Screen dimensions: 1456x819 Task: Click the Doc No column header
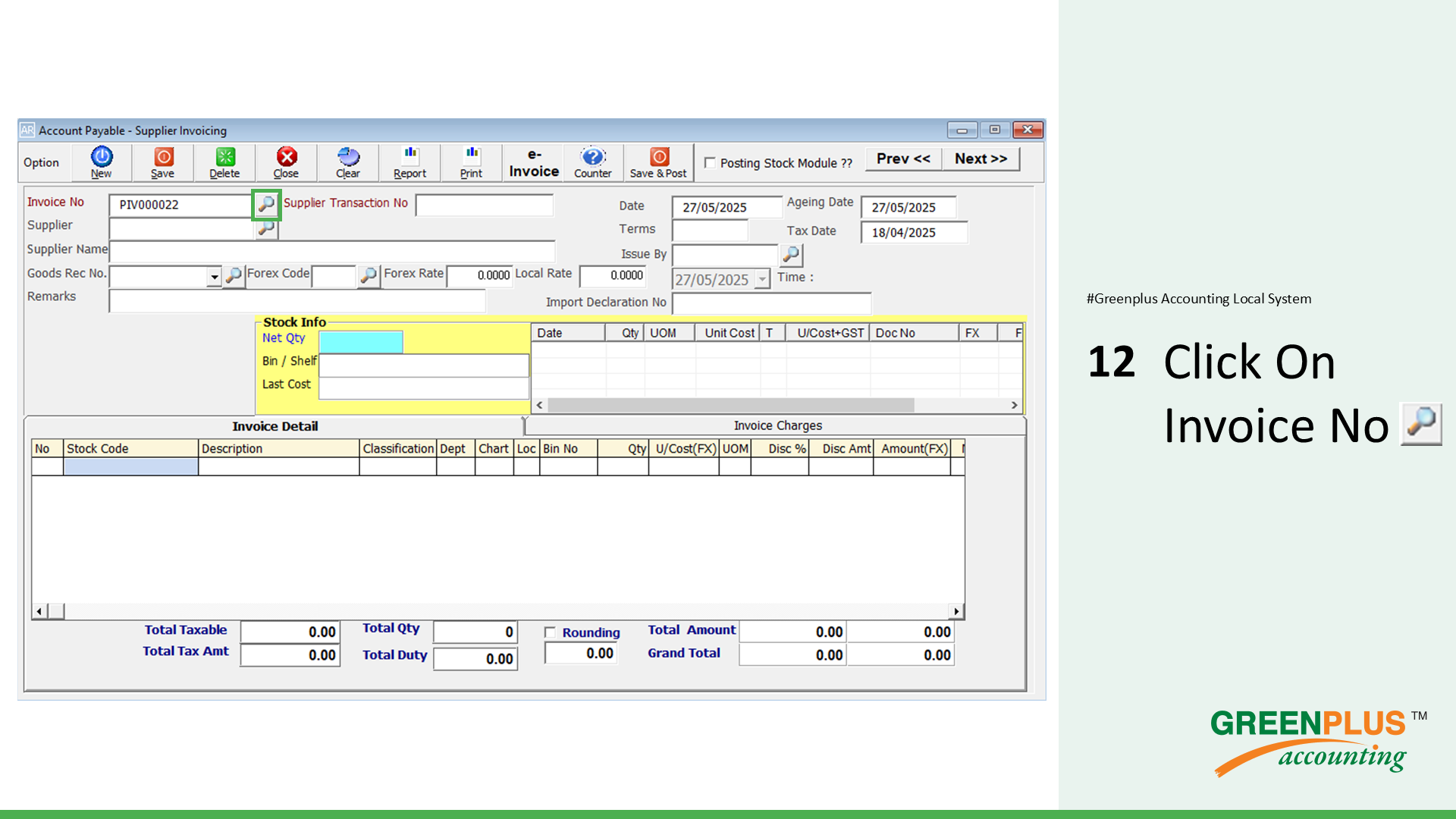(x=915, y=333)
